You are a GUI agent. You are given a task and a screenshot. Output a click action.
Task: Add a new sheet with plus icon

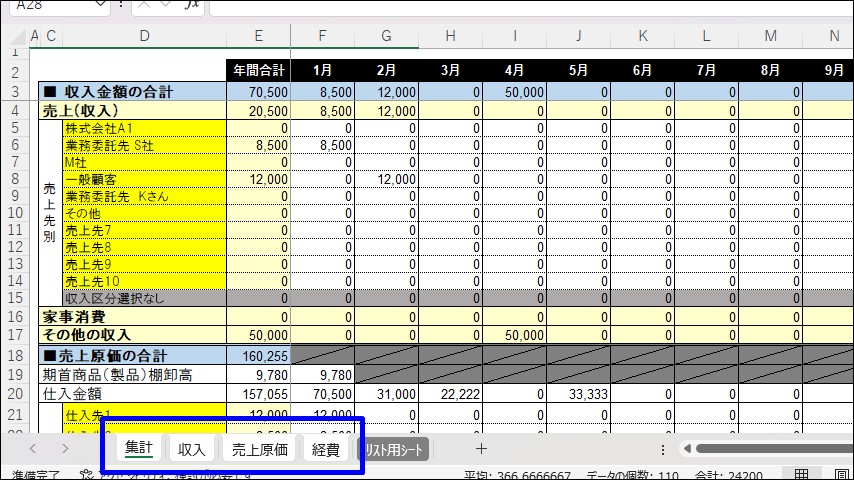coord(481,449)
